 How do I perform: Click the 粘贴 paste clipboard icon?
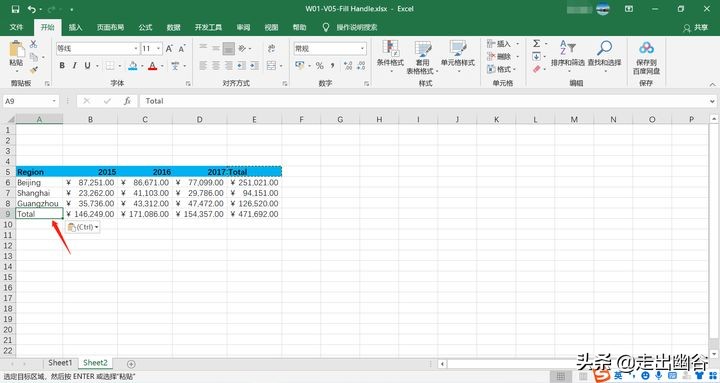pyautogui.click(x=16, y=50)
